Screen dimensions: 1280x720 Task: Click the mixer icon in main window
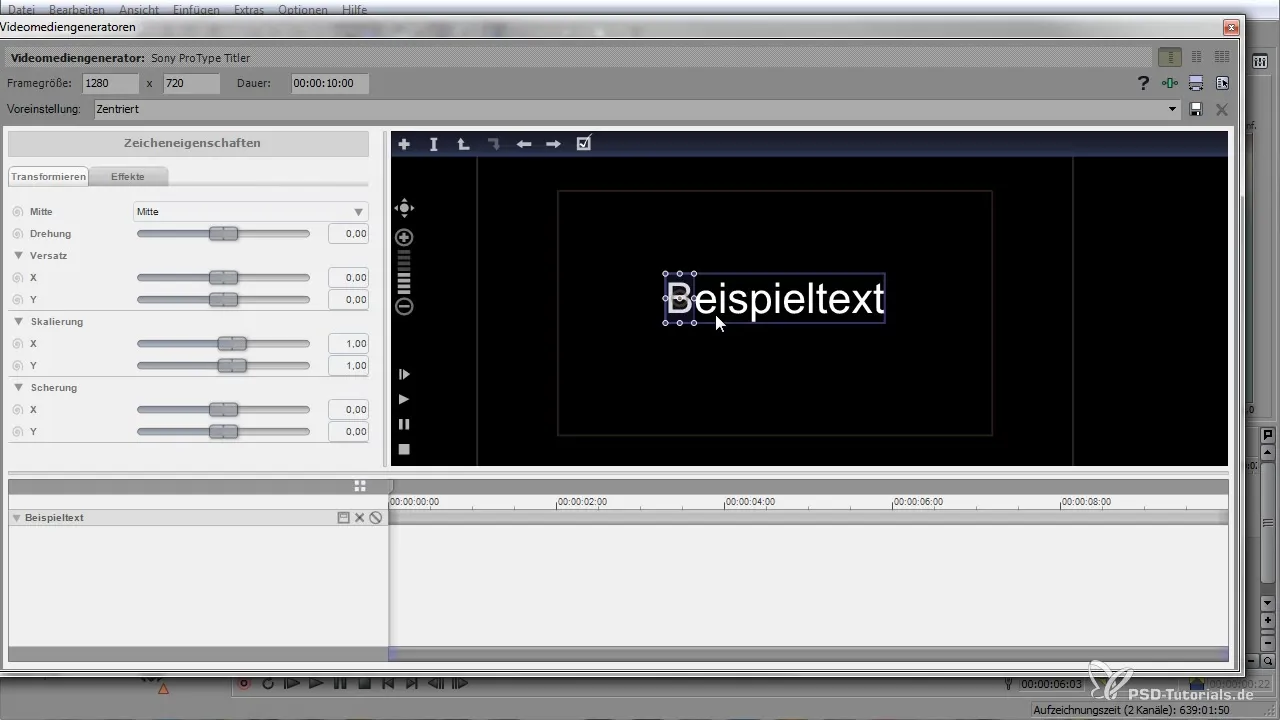tap(1260, 62)
